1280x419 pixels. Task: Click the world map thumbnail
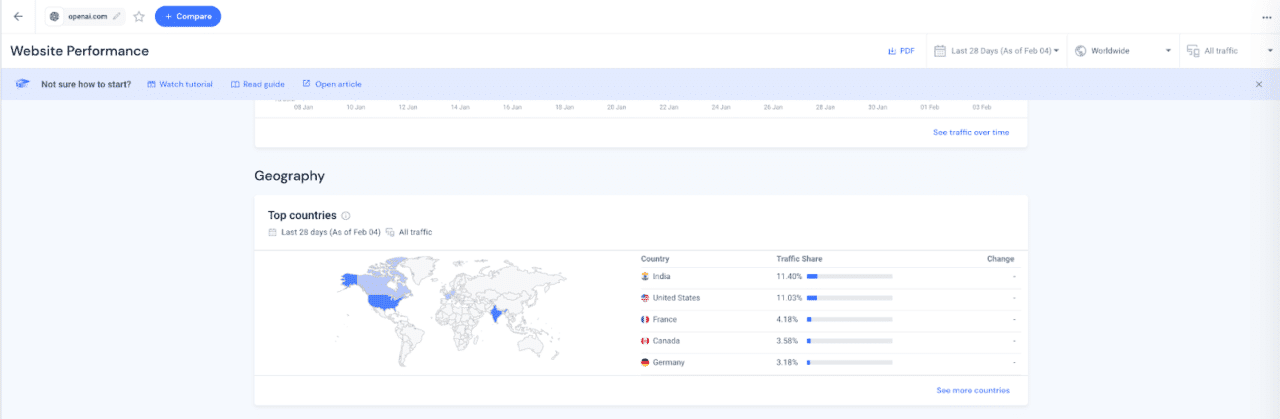(x=452, y=309)
